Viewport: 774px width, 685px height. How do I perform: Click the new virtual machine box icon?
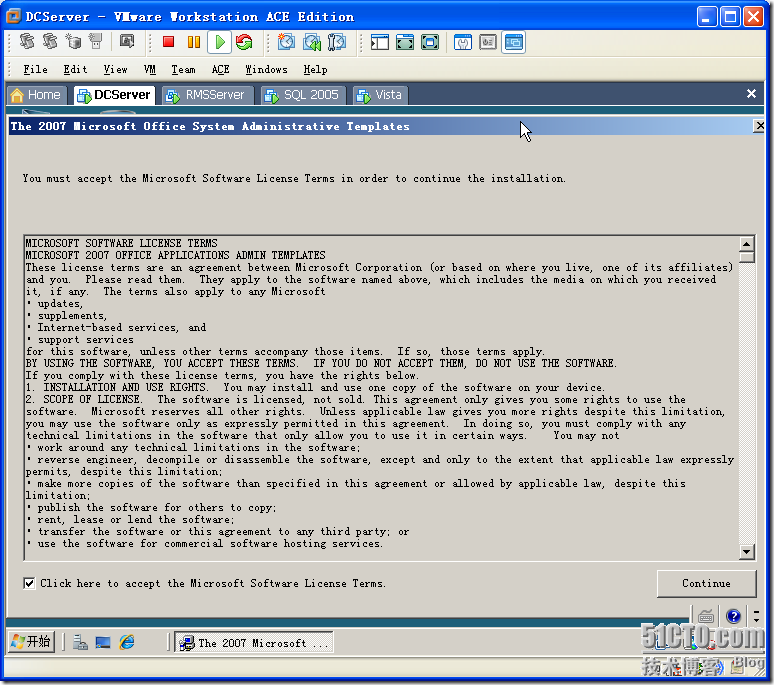[x=73, y=41]
